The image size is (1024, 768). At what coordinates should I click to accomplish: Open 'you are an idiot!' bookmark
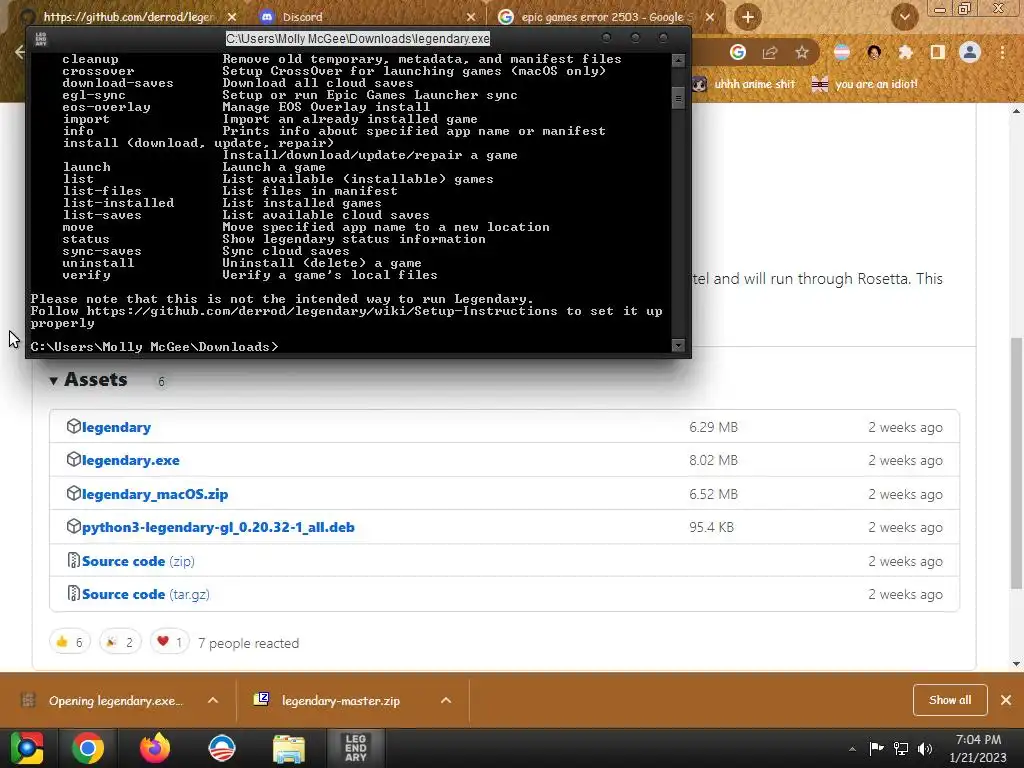coord(865,84)
